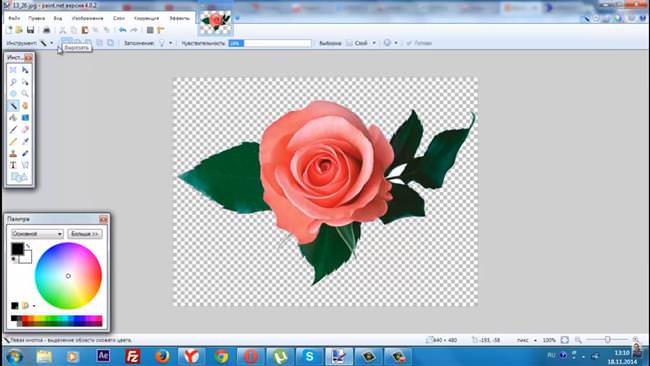Click the Print toolbar icon
This screenshot has height=366, width=650.
[46, 30]
